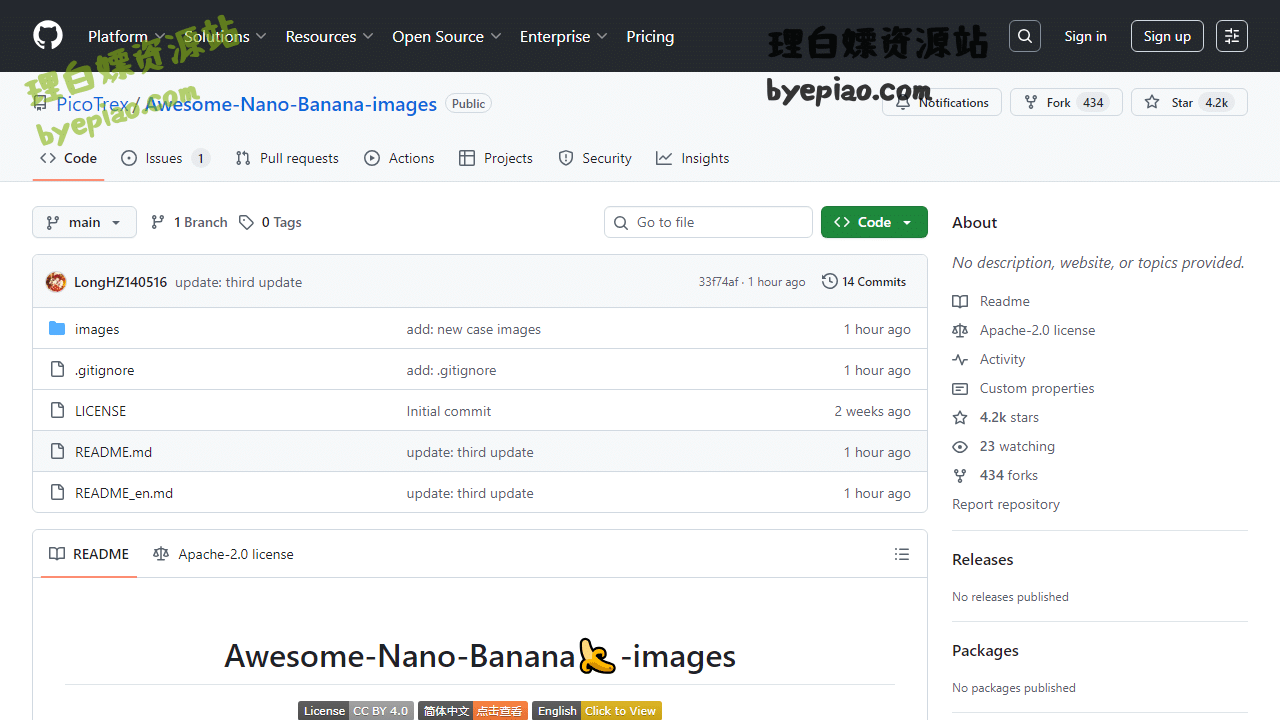
Task: Expand the Platform menu
Action: coord(126,36)
